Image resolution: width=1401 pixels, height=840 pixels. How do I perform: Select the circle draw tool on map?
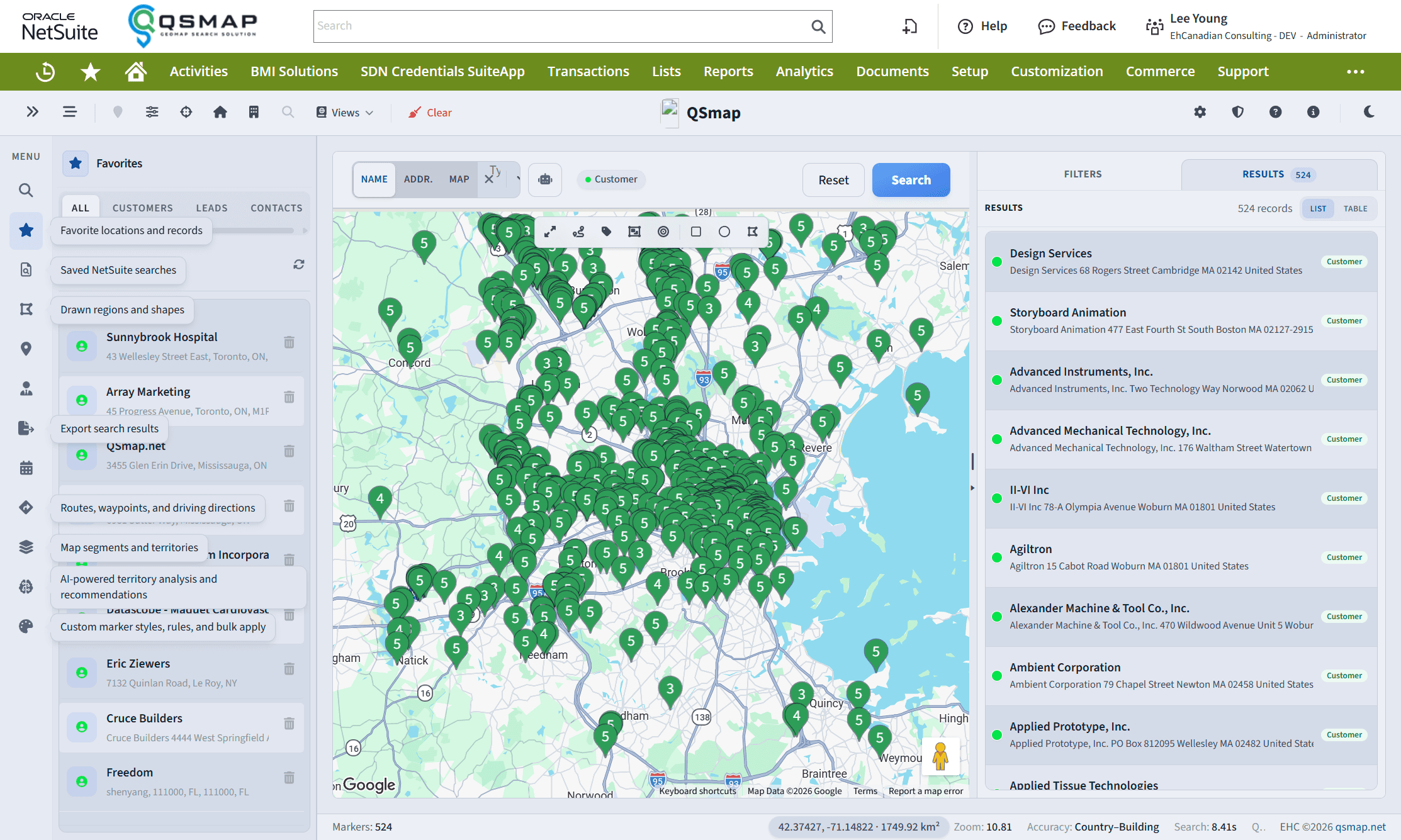pyautogui.click(x=724, y=232)
